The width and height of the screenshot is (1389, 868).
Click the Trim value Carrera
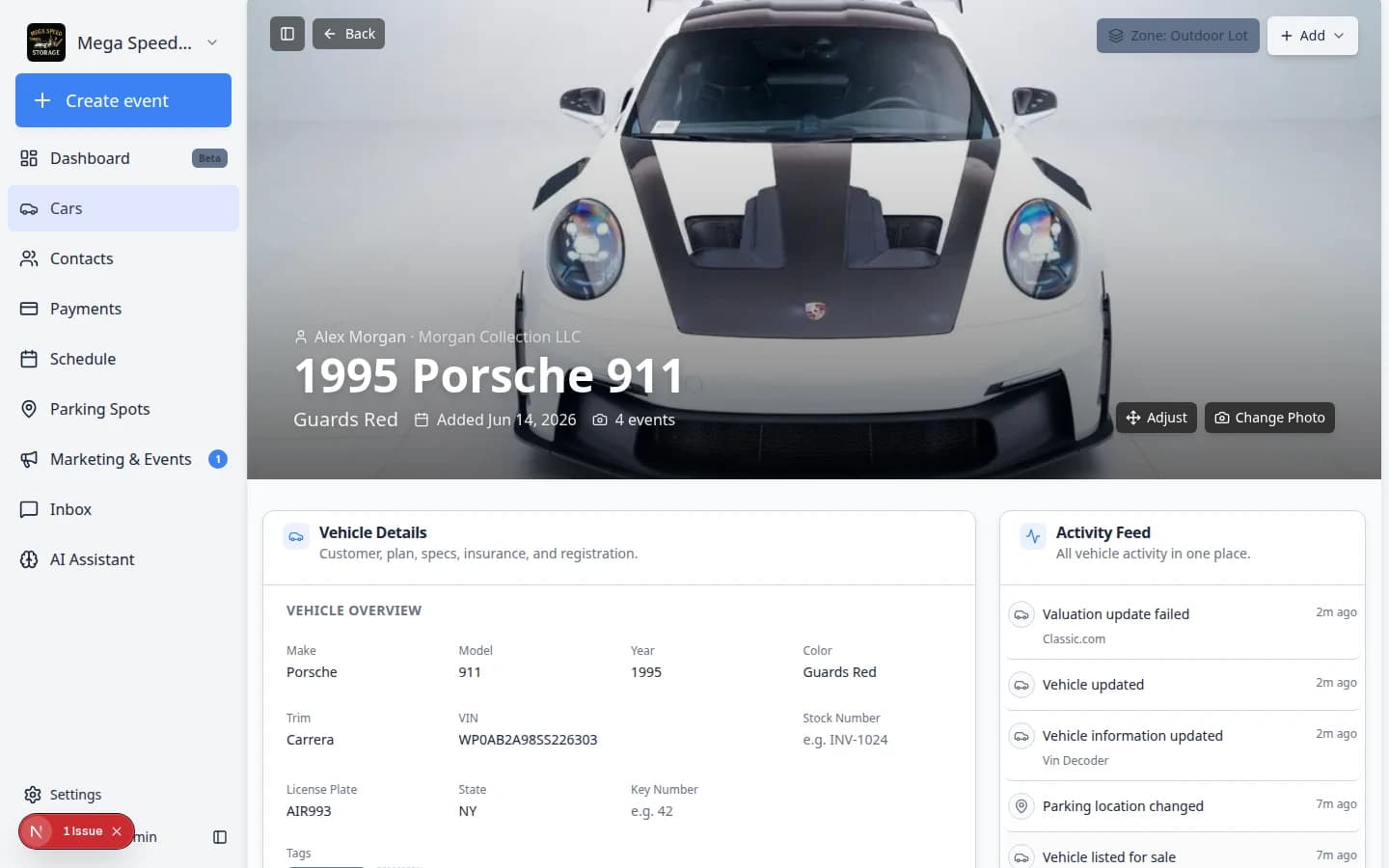310,740
